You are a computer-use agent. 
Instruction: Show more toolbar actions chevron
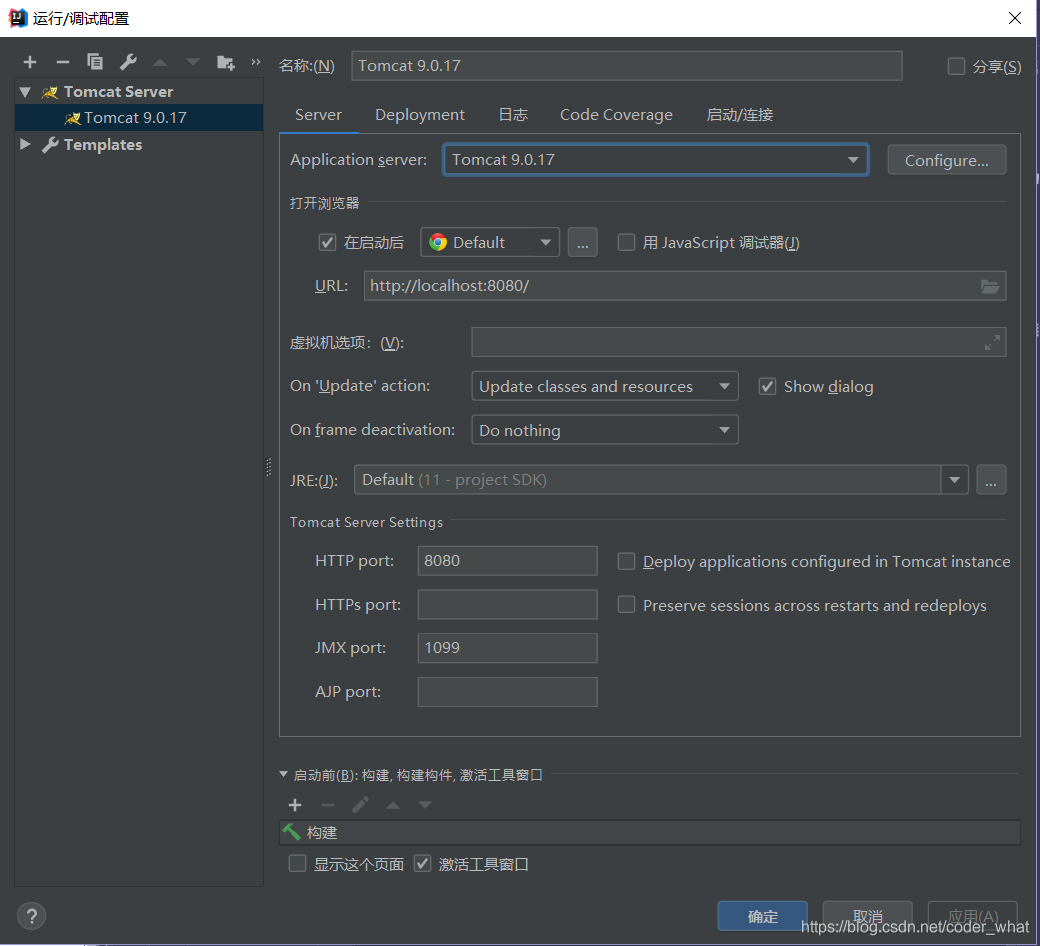click(x=255, y=62)
